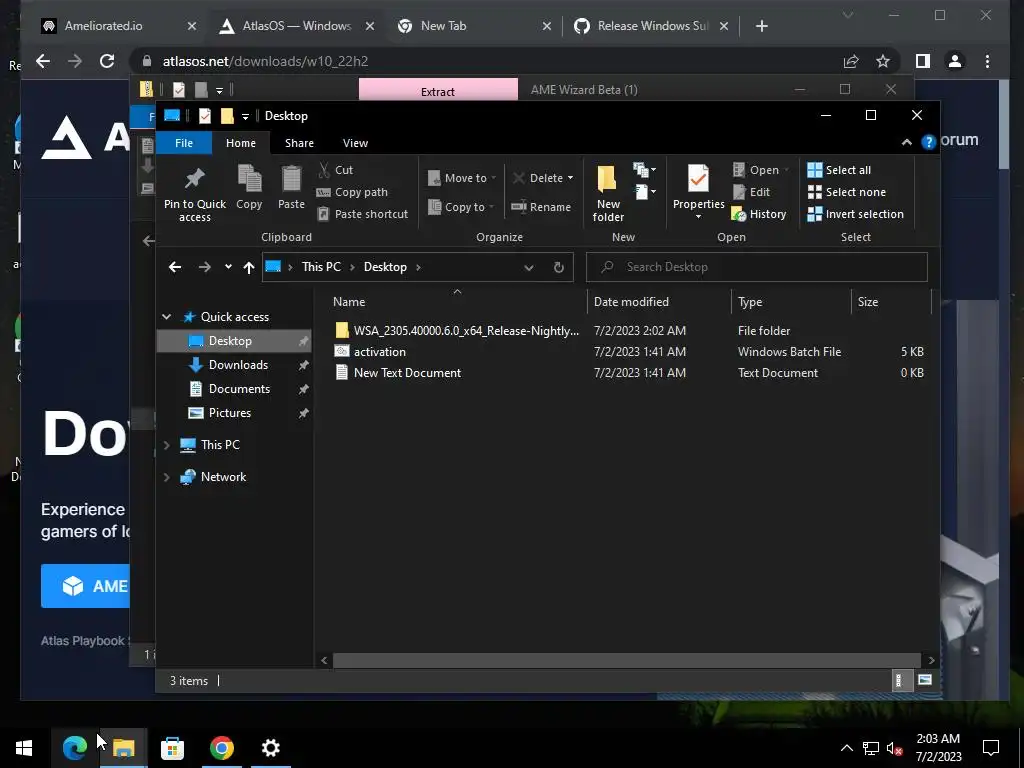Open Settings gear from the taskbar
Viewport: 1024px width, 768px height.
(x=270, y=748)
